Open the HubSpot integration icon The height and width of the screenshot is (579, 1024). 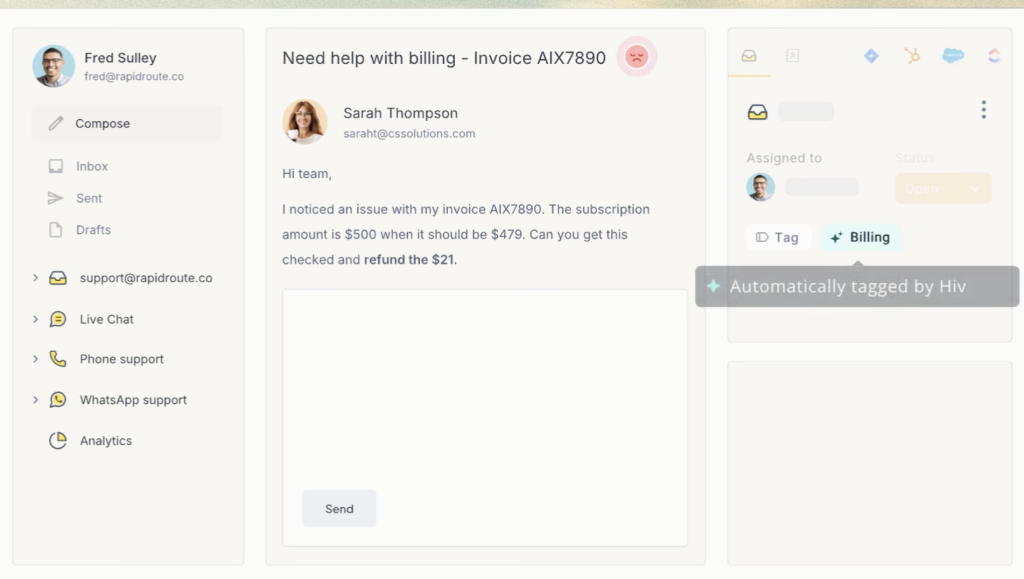coord(912,56)
